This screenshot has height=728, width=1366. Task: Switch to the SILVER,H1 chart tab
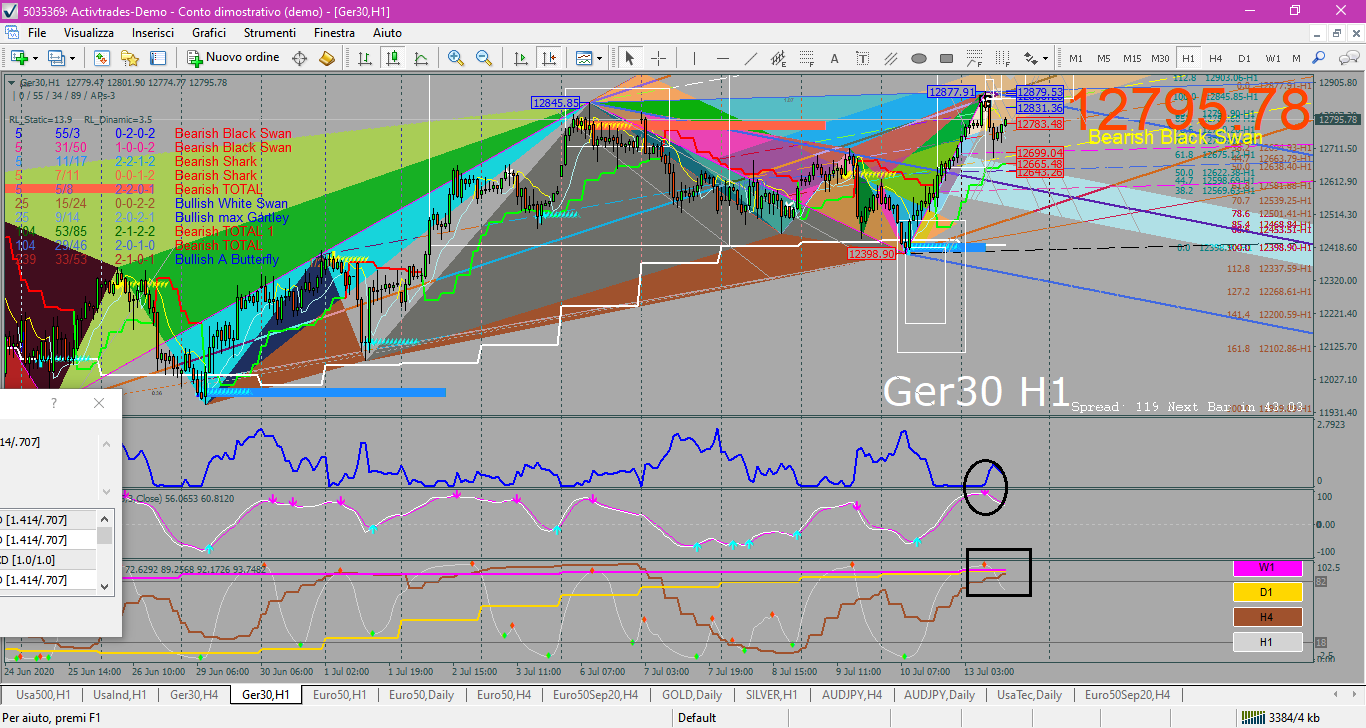[772, 694]
